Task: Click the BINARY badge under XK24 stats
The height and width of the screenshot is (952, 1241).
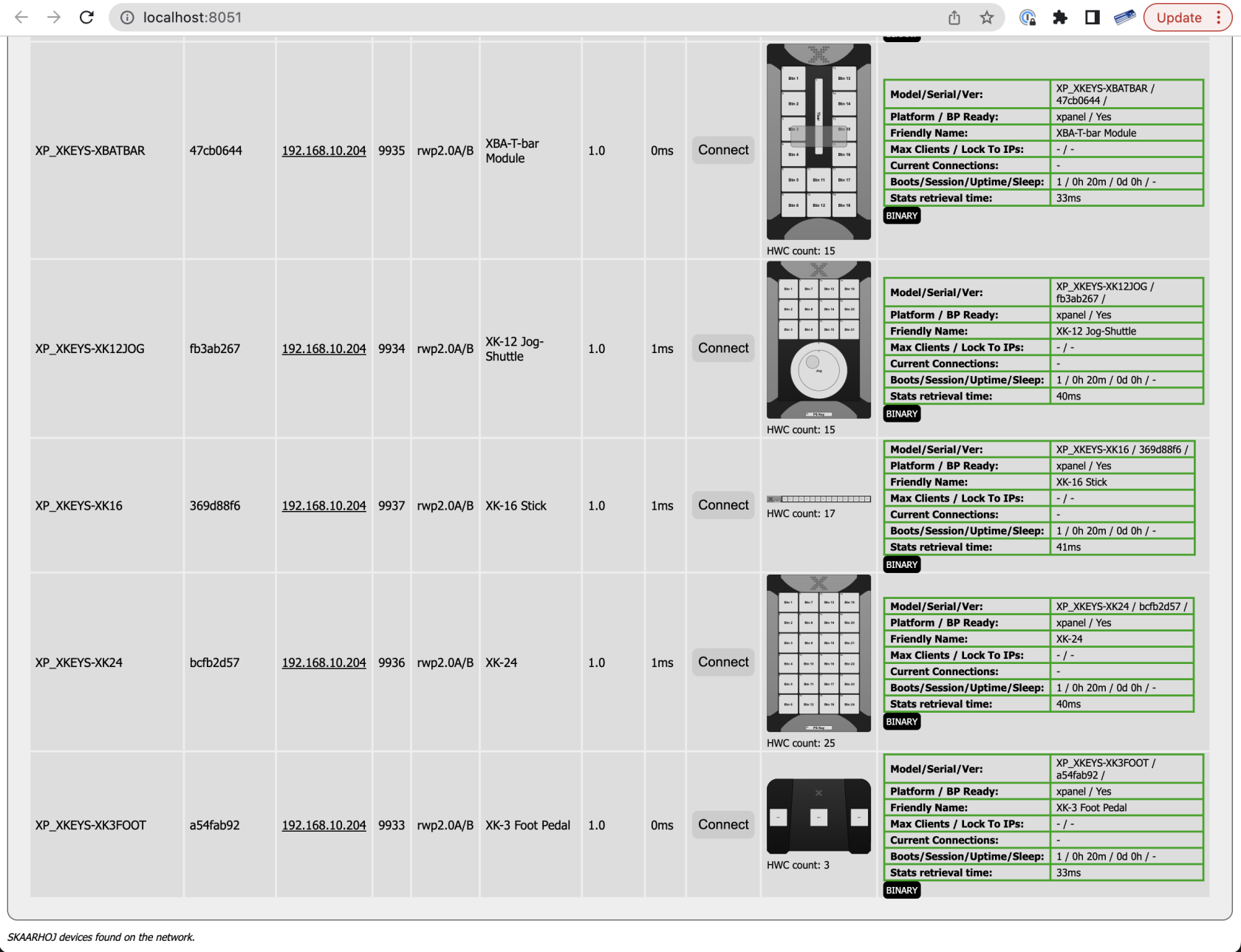Action: click(902, 722)
